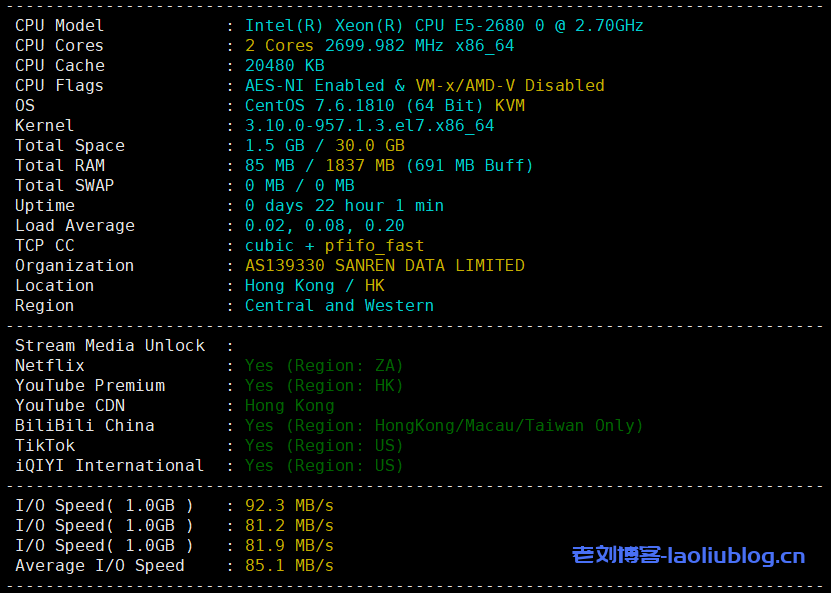Select the BiliBili China unlock result
The height and width of the screenshot is (593, 831).
tap(444, 426)
